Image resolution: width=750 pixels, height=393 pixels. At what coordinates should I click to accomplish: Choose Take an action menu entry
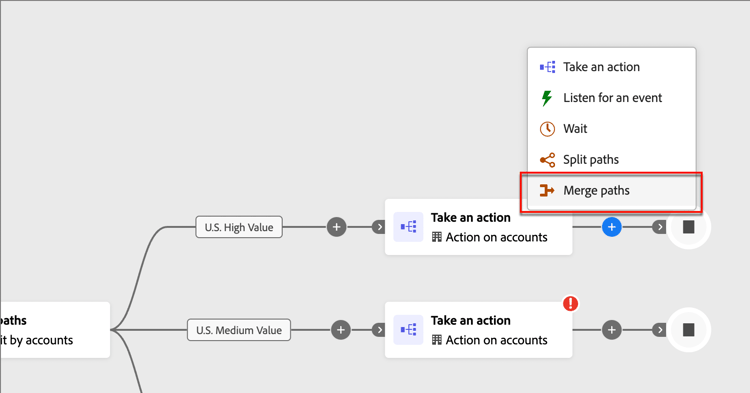point(611,67)
